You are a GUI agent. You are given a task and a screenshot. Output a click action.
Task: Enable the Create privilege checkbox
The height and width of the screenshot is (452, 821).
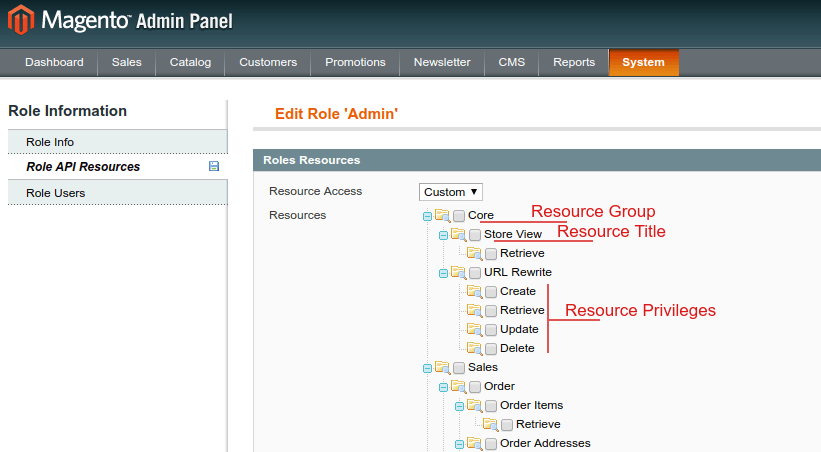tap(491, 292)
